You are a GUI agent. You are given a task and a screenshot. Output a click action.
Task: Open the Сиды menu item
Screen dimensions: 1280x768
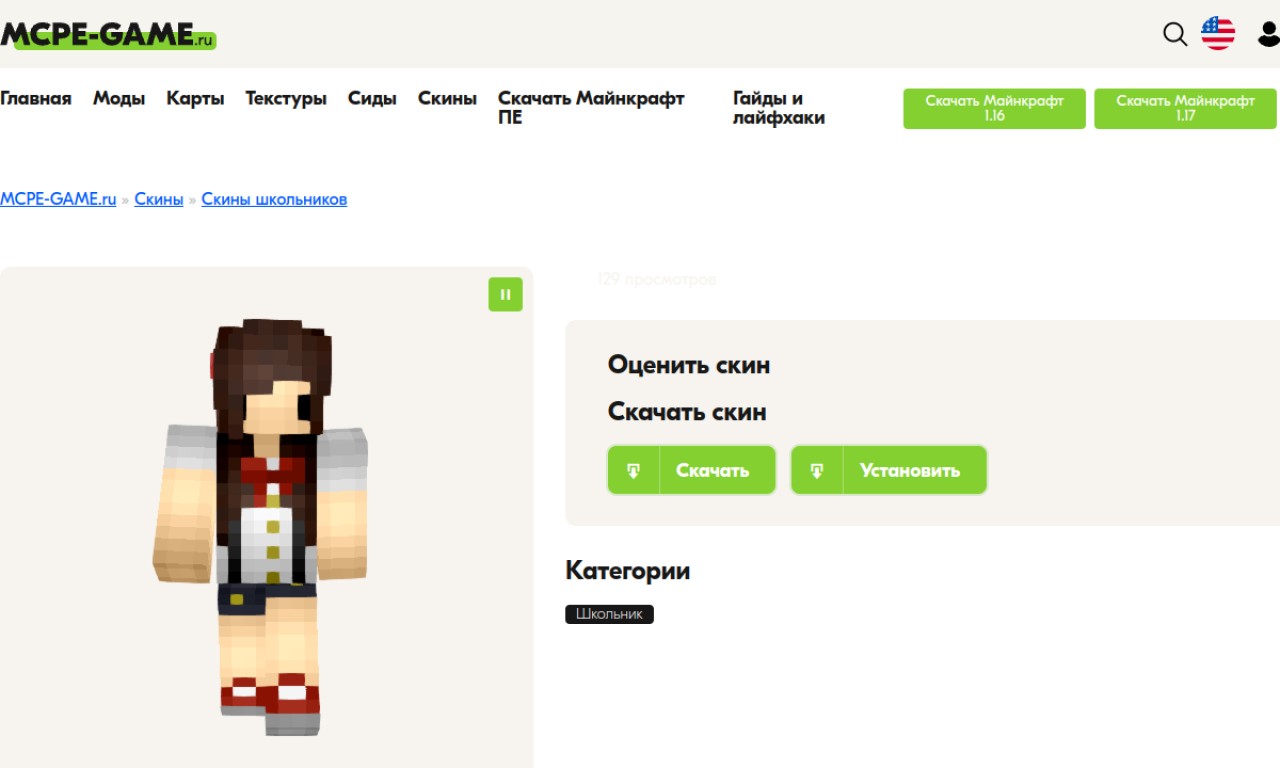[372, 98]
